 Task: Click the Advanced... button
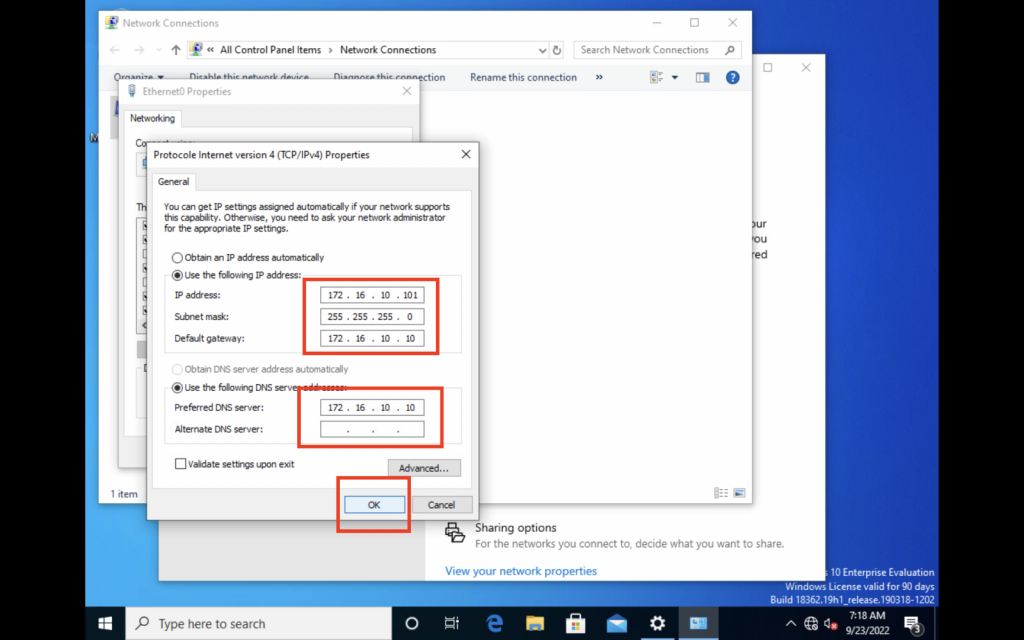click(x=424, y=468)
